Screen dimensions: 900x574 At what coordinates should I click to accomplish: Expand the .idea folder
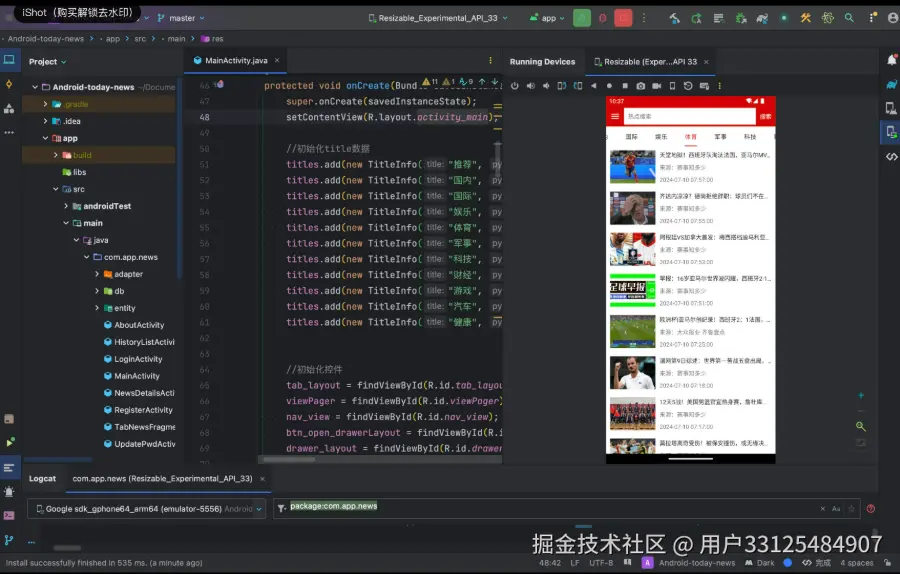(x=45, y=121)
